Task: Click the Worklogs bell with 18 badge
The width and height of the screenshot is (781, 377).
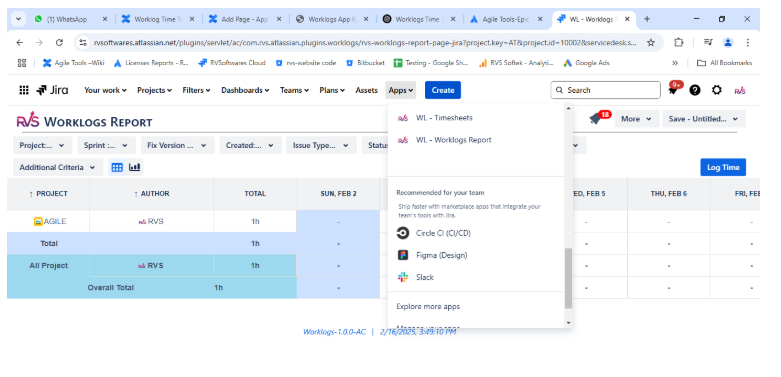Action: point(596,119)
